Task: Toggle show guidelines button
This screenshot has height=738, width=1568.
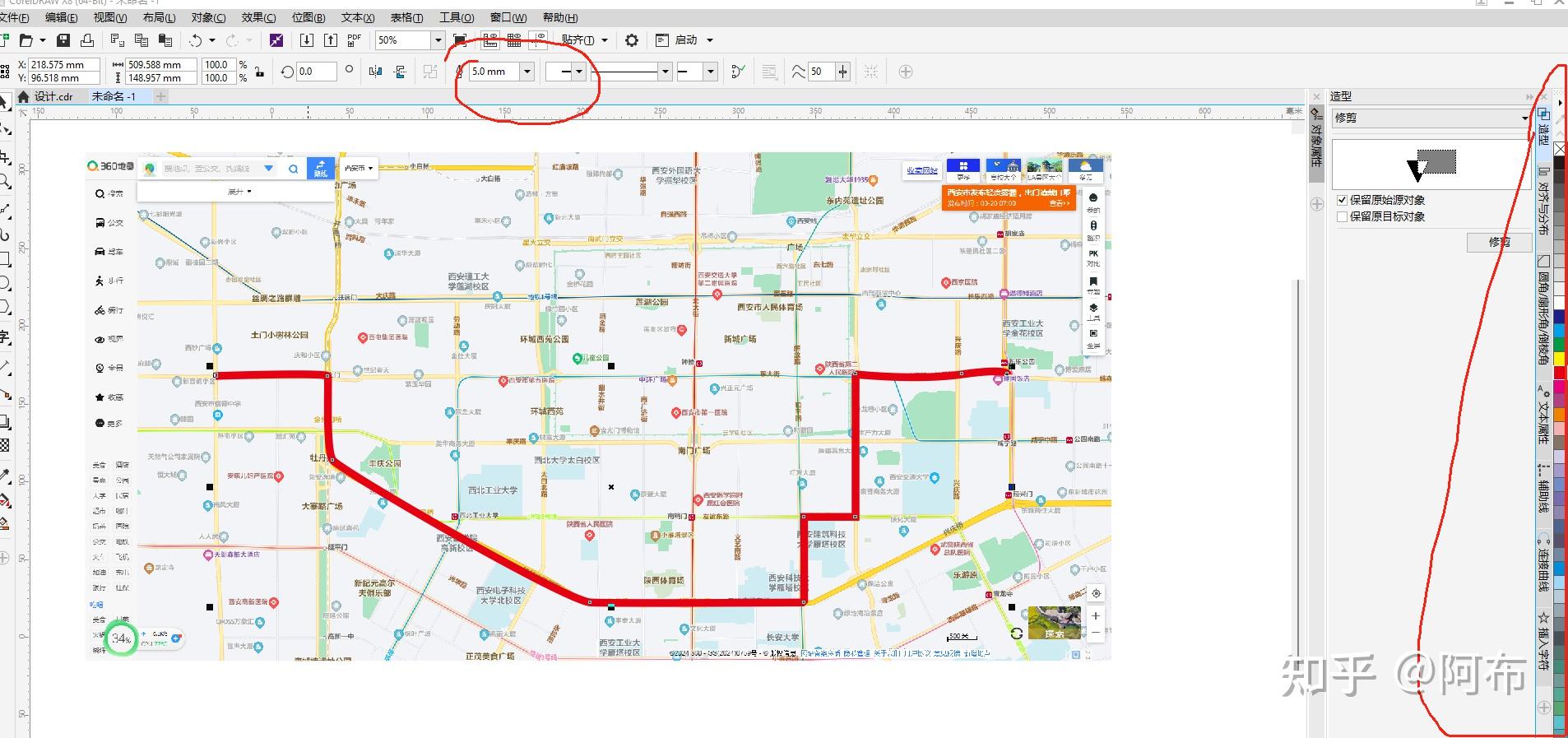Action: pos(539,40)
